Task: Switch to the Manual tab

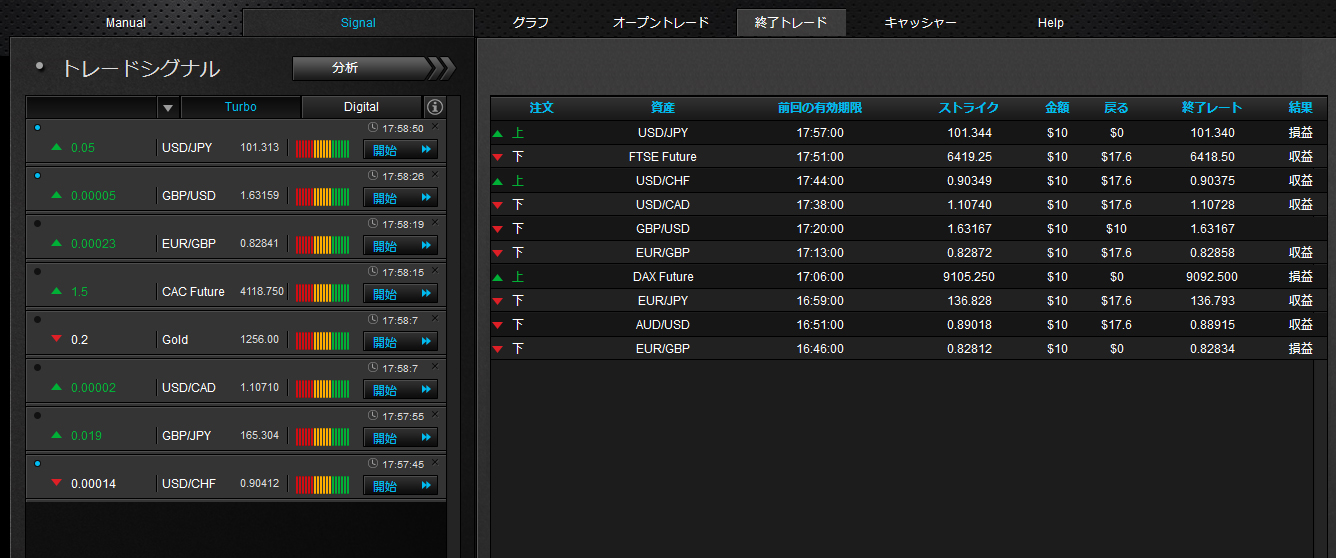Action: pos(126,22)
